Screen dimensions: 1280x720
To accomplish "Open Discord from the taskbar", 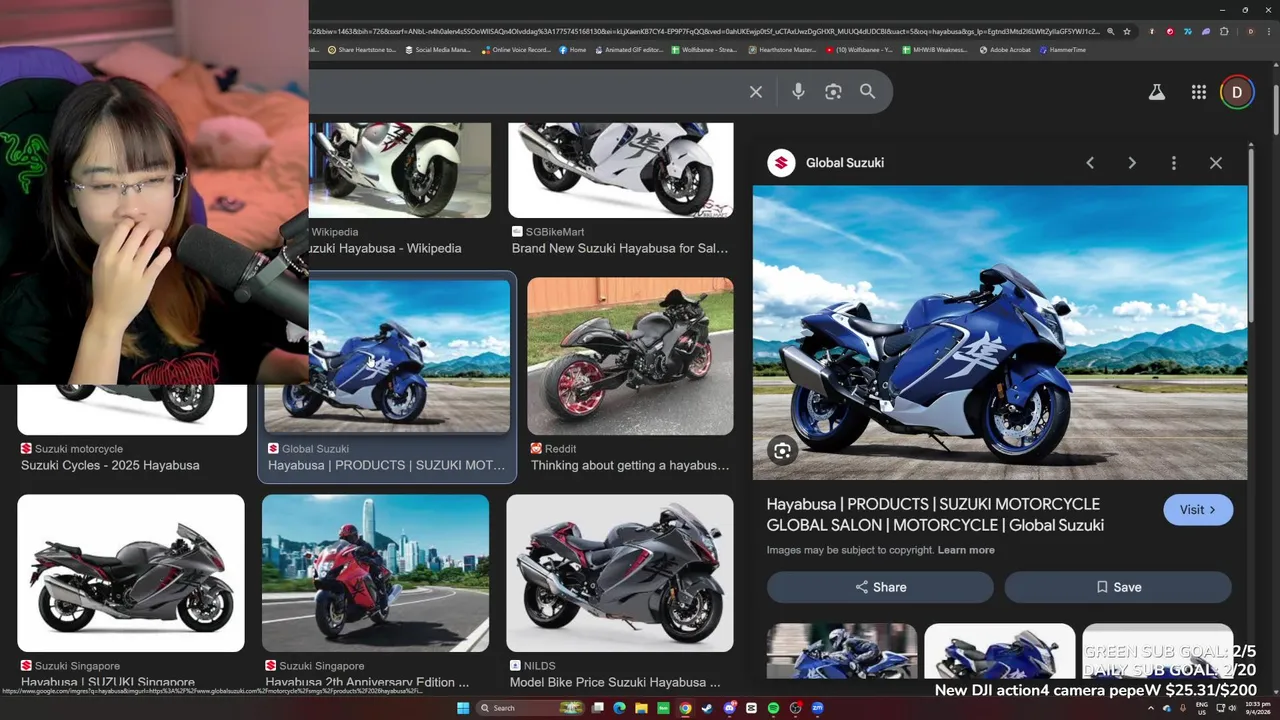I will click(730, 708).
